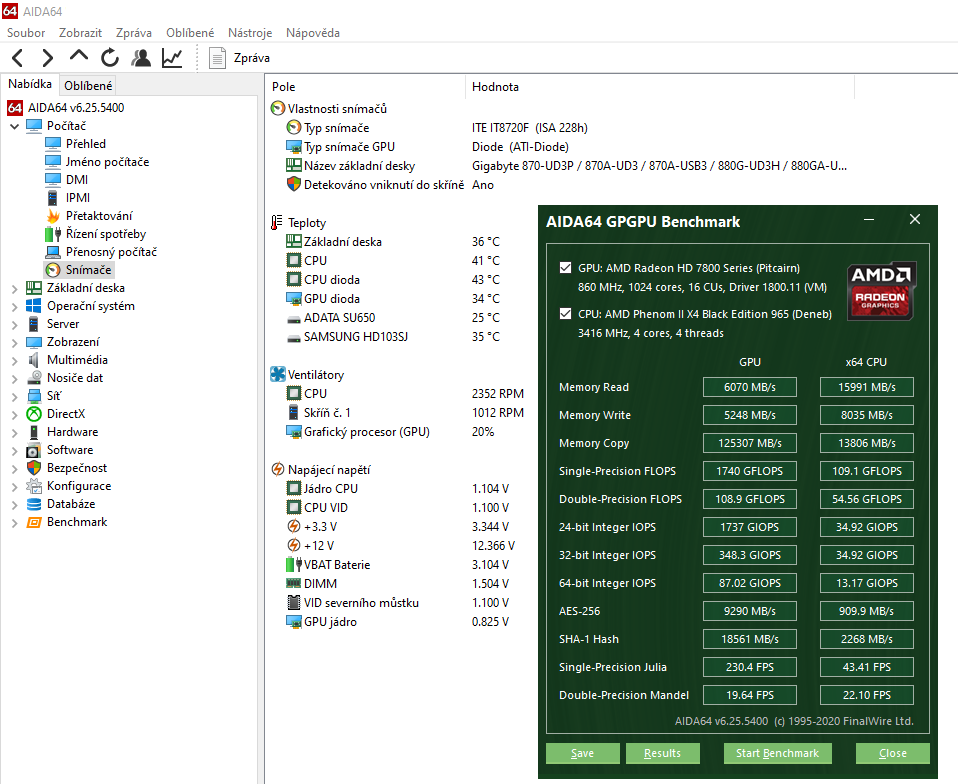Go up one level with the Up arrow
The width and height of the screenshot is (958, 784).
pos(79,57)
